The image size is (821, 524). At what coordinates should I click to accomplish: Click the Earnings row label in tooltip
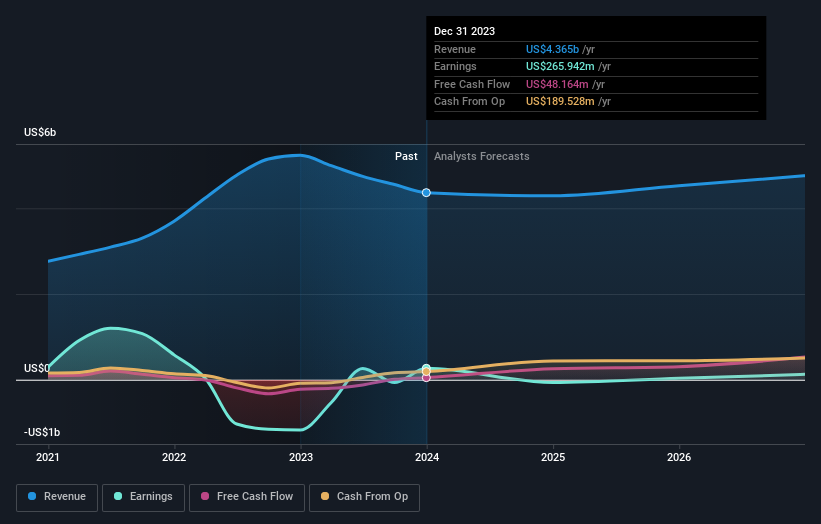click(456, 66)
